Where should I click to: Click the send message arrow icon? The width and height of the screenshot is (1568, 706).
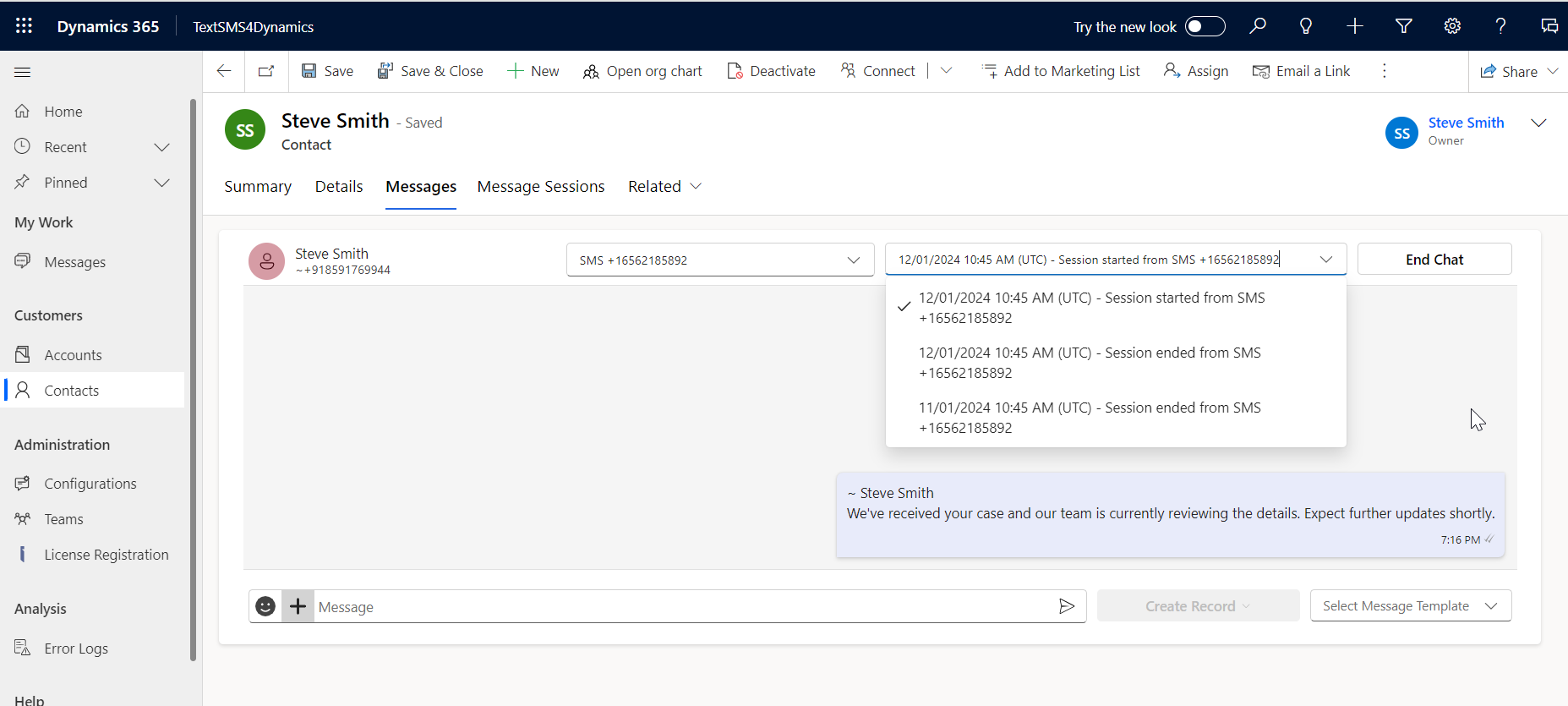coord(1067,606)
